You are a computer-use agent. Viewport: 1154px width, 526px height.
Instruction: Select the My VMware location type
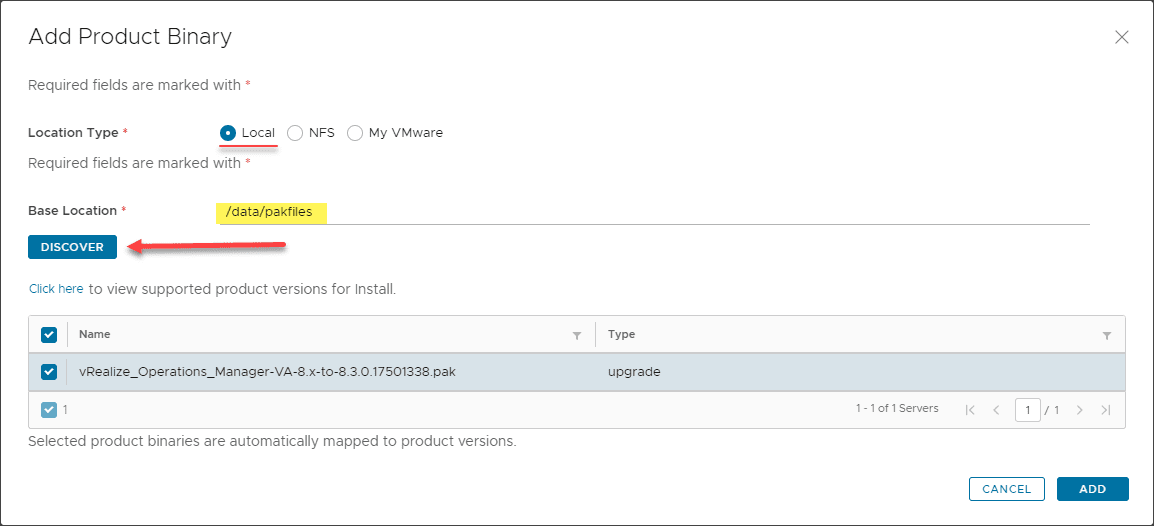click(x=355, y=133)
